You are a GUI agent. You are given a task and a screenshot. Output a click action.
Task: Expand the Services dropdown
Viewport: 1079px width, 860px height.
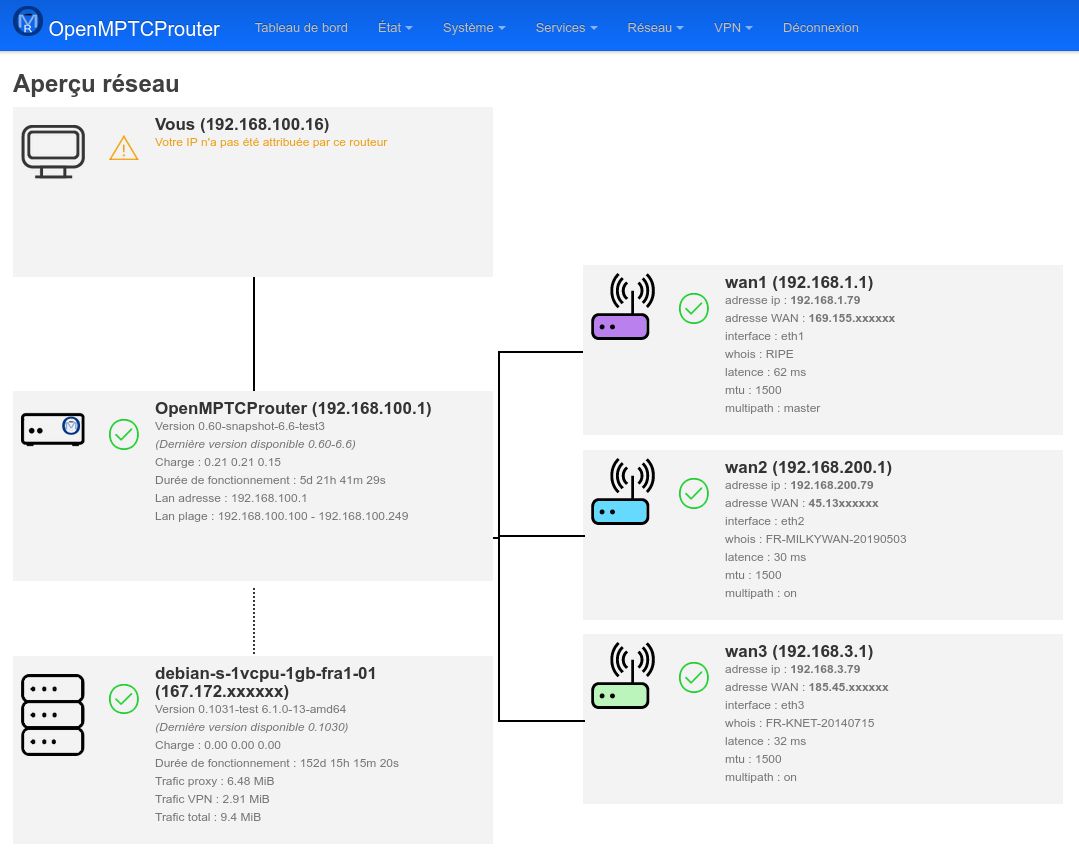pos(565,27)
